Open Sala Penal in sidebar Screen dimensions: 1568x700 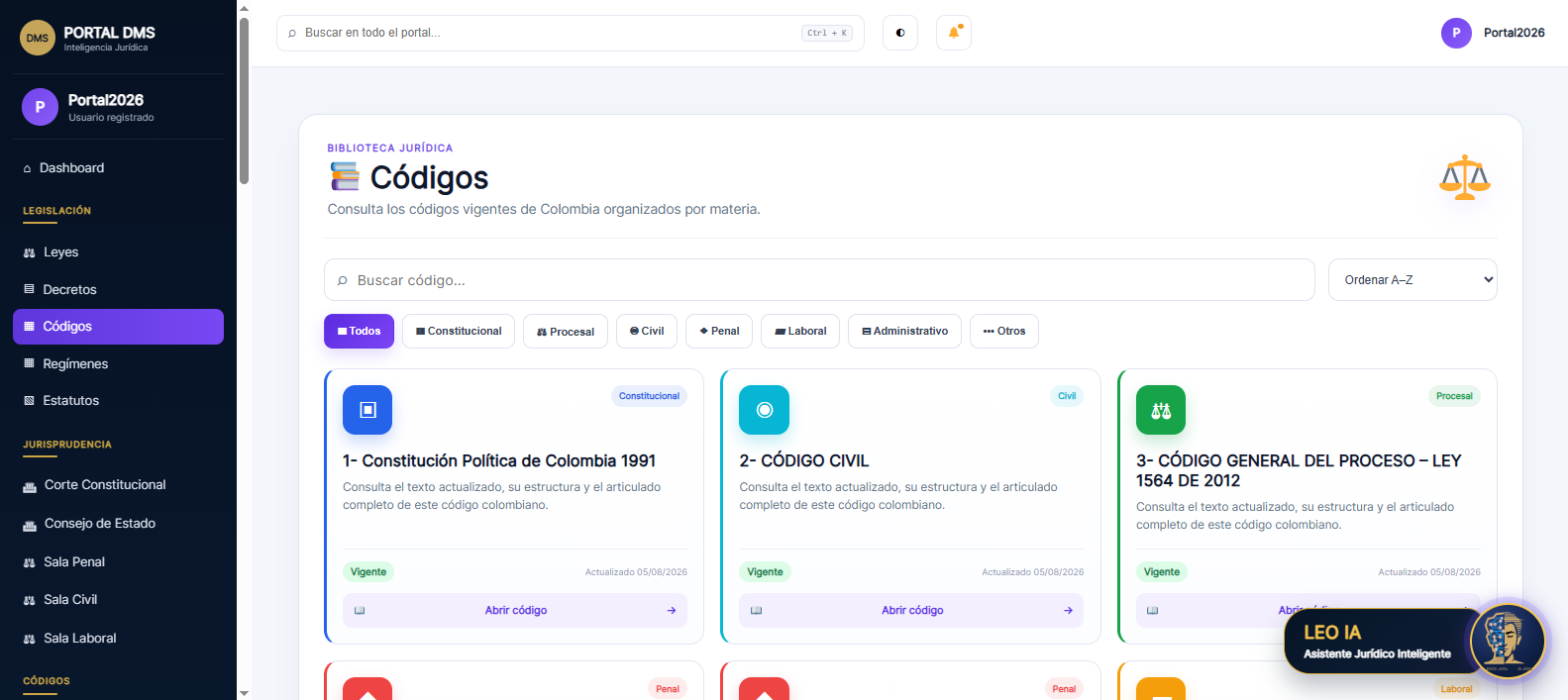(118, 562)
